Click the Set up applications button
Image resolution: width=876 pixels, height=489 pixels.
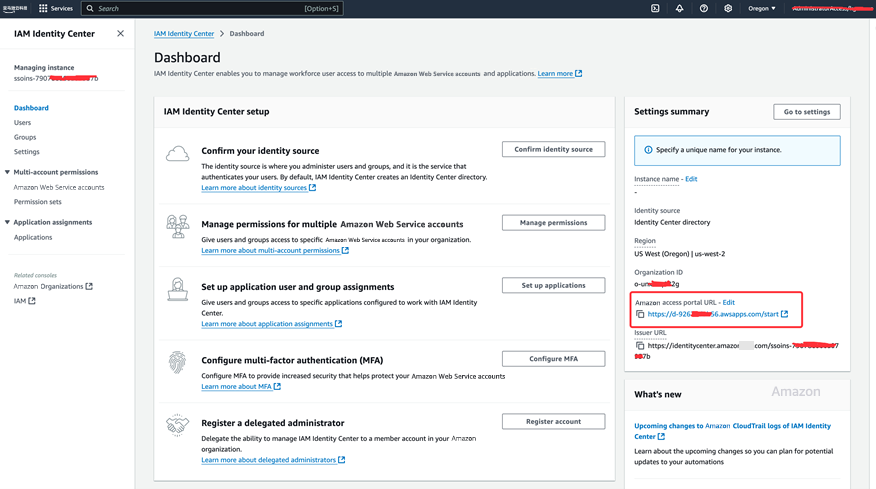pyautogui.click(x=553, y=285)
